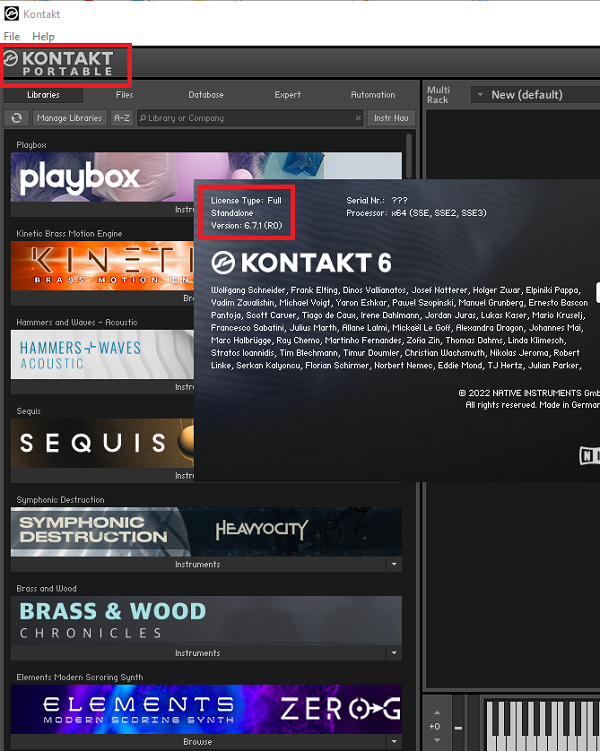The image size is (600, 751).
Task: Click the refresh libraries icon
Action: (x=16, y=118)
